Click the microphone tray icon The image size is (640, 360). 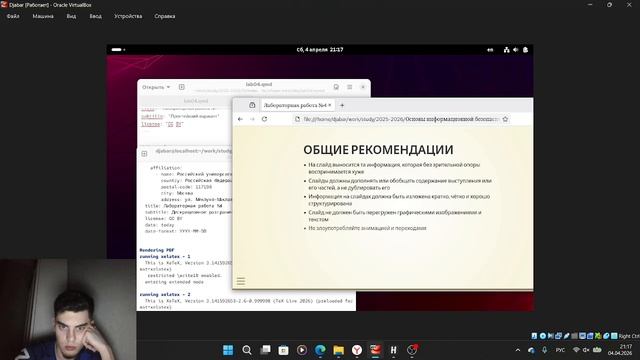[544, 350]
